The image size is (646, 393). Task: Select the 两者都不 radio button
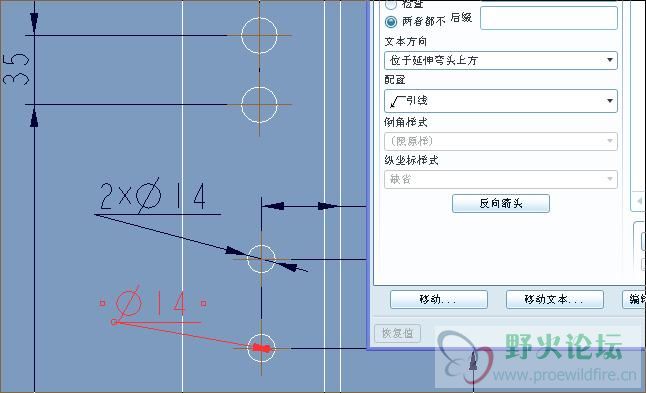pos(391,21)
